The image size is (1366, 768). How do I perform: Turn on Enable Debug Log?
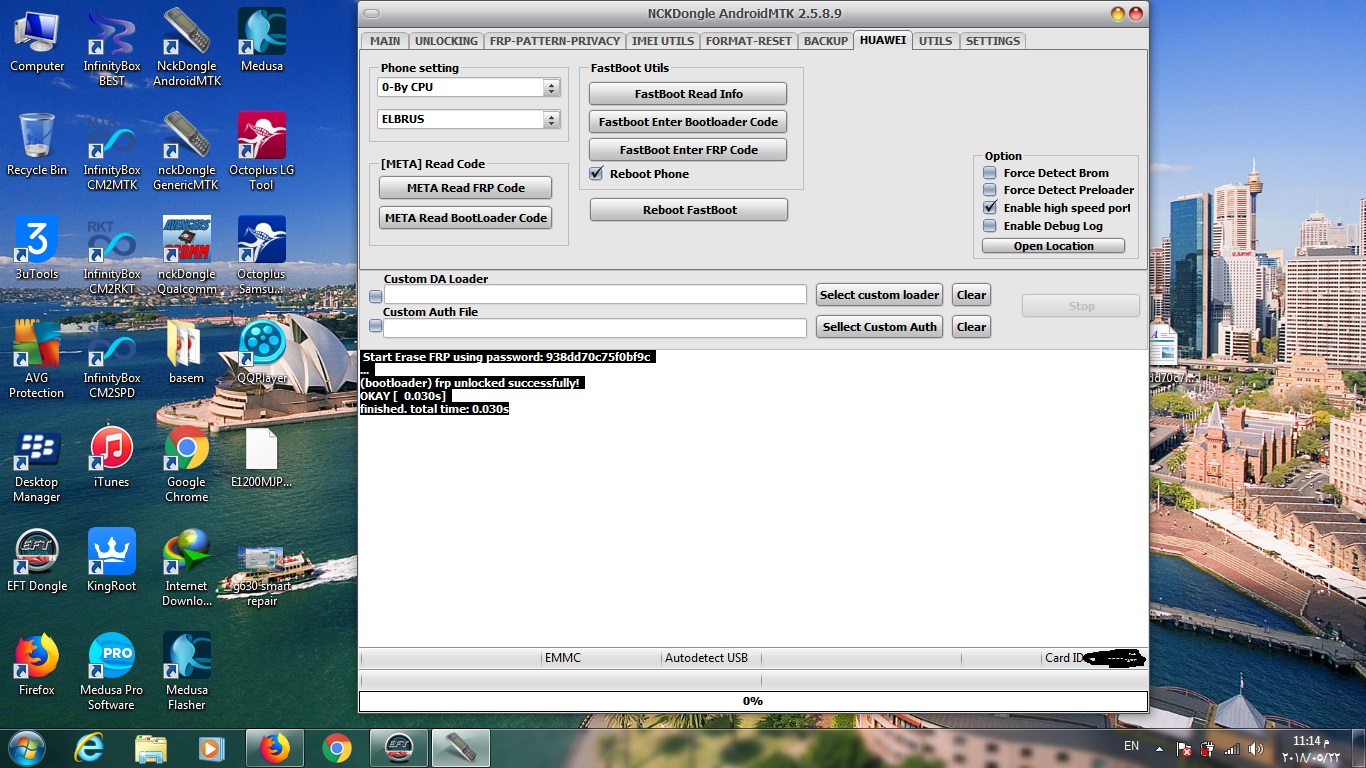[x=990, y=226]
